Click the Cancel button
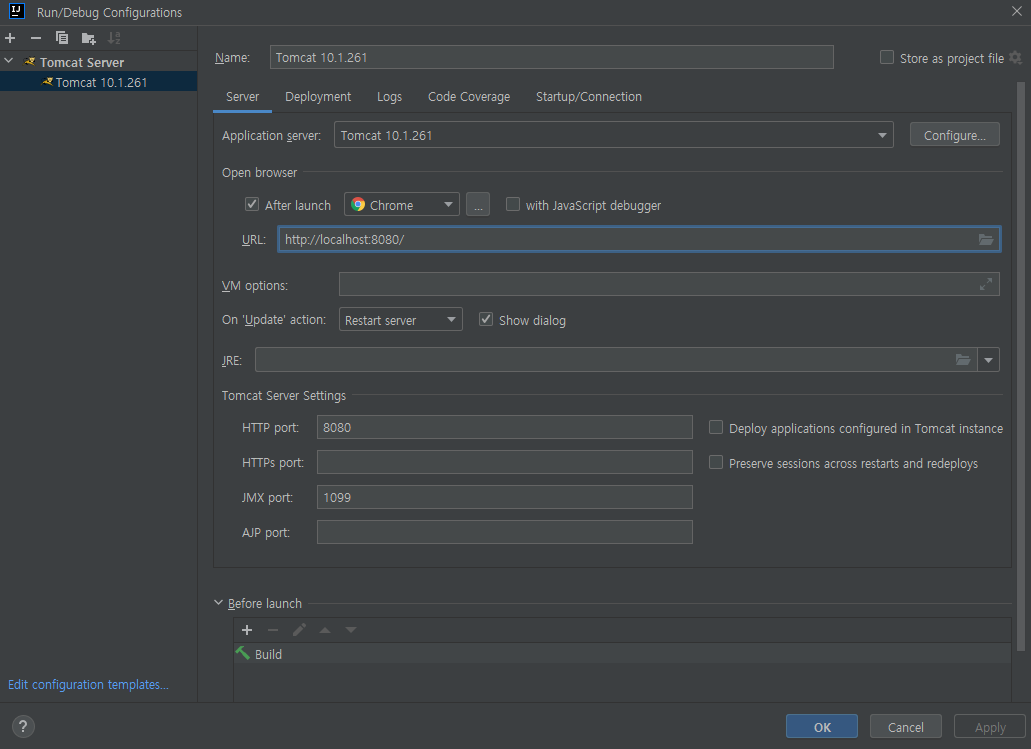 click(x=905, y=727)
